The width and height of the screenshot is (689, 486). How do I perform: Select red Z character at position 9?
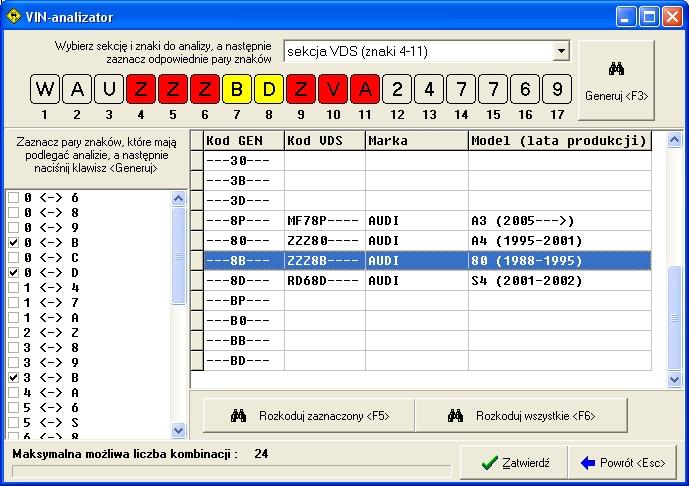(301, 89)
